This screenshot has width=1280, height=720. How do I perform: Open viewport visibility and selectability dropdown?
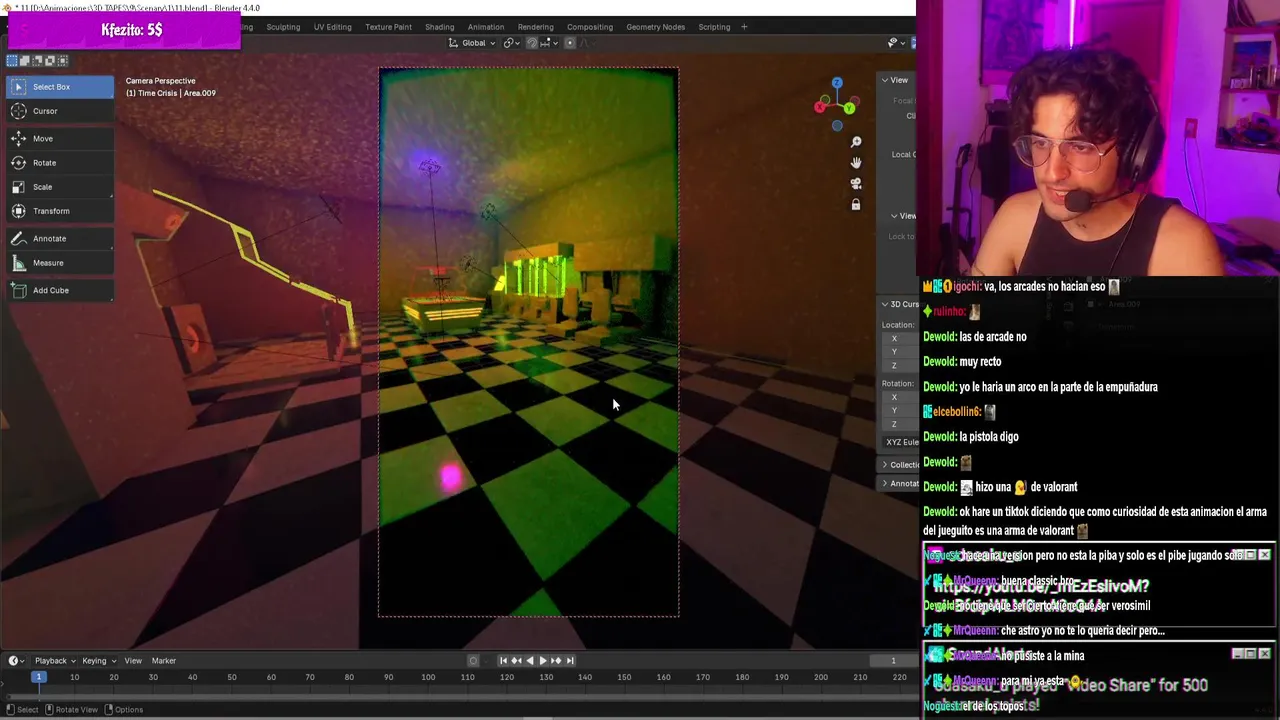[x=895, y=43]
